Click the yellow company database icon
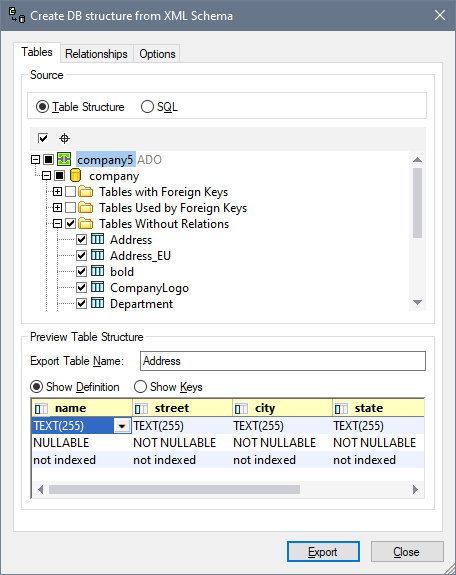456x575 pixels. (x=75, y=176)
